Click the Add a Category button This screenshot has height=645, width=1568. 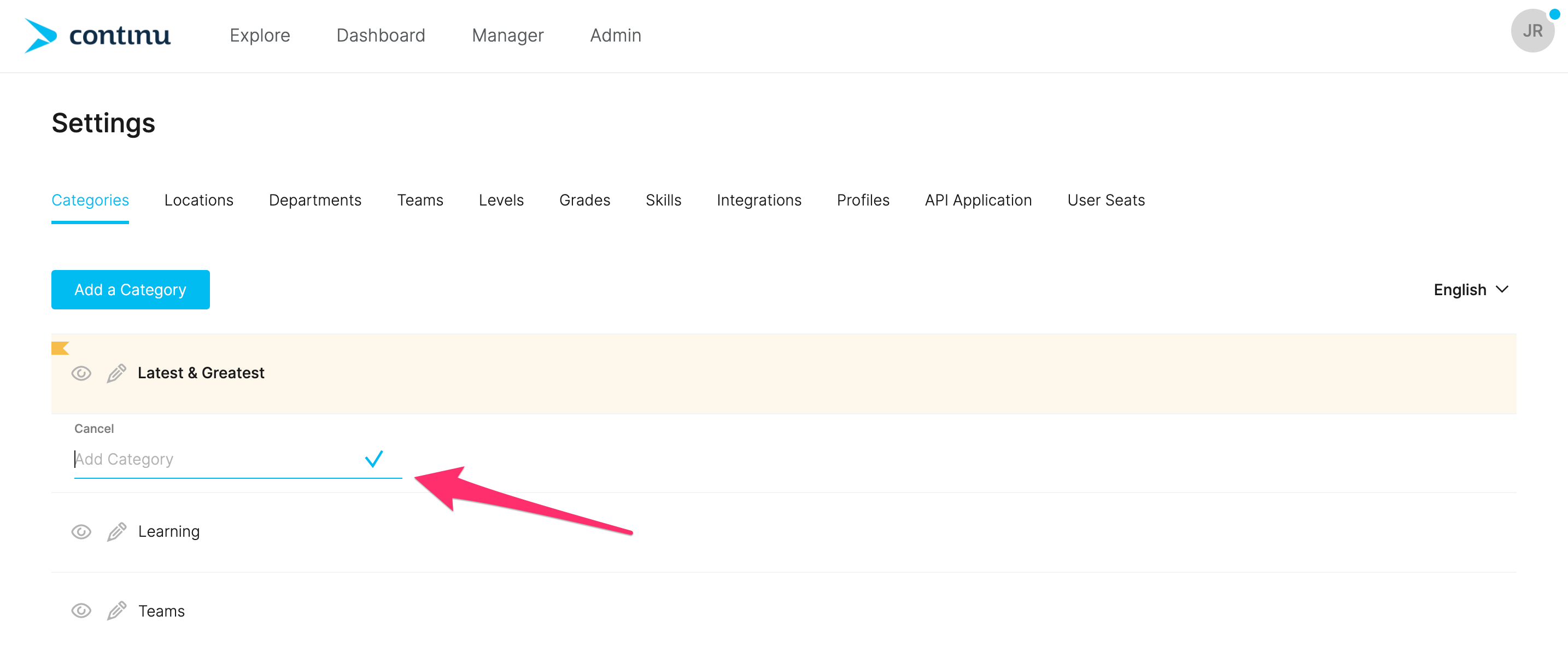pyautogui.click(x=130, y=290)
